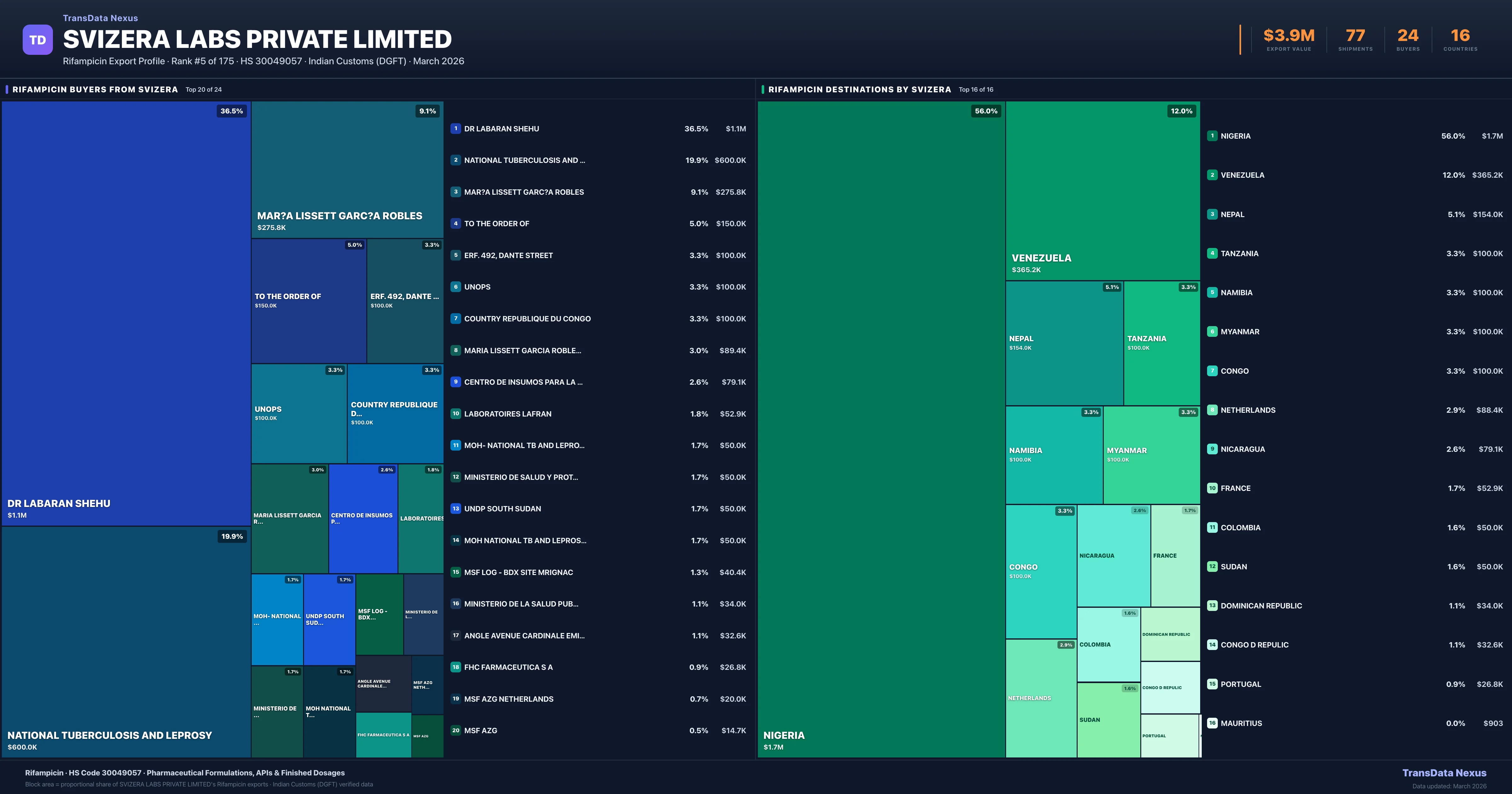Click rank badge 20 next to MSF AZG
This screenshot has width=1512, height=794.
coord(455,731)
